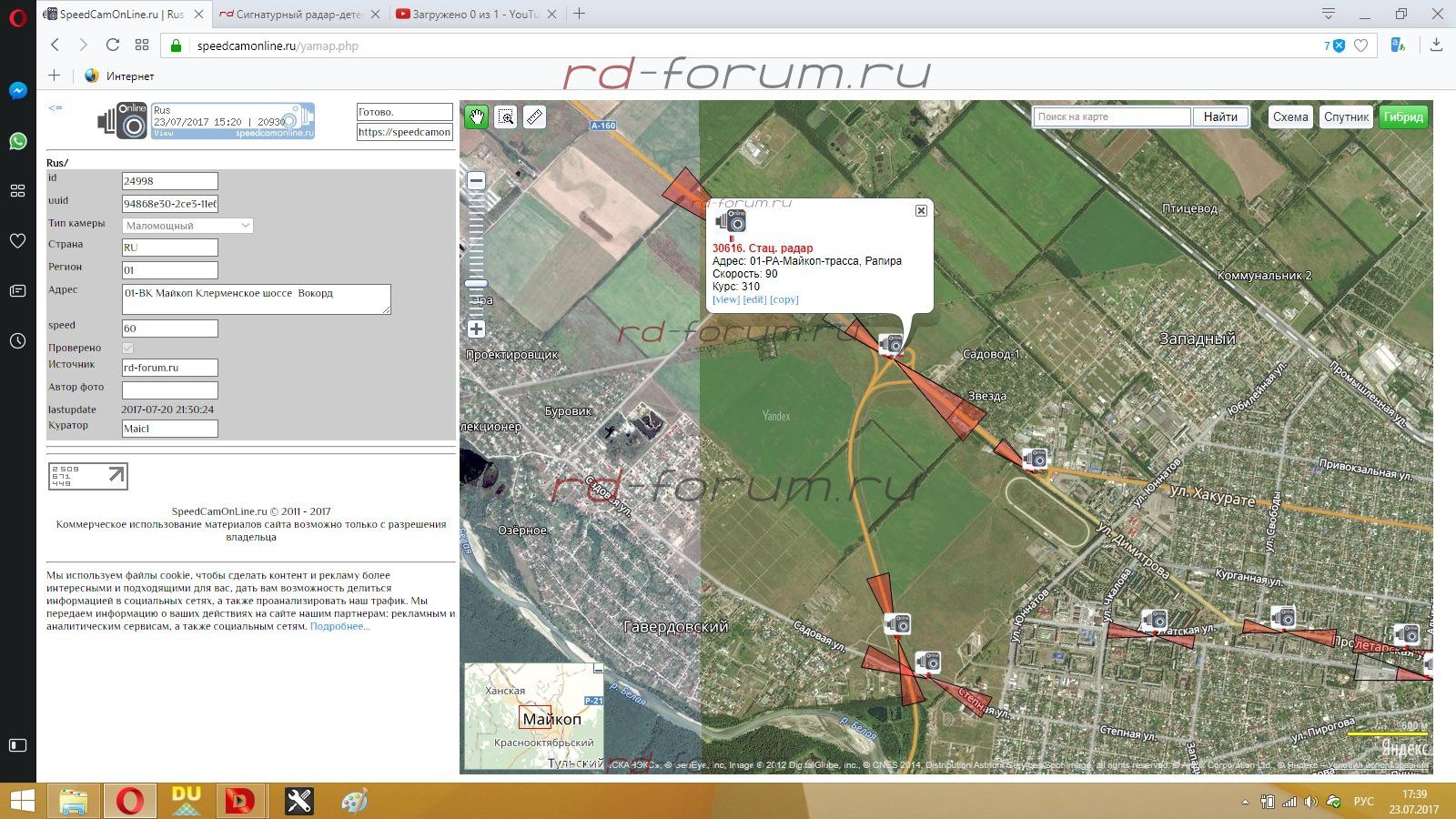Activate the zoom-to-area magnifier tool
Screen dimensions: 1456x819
(506, 116)
